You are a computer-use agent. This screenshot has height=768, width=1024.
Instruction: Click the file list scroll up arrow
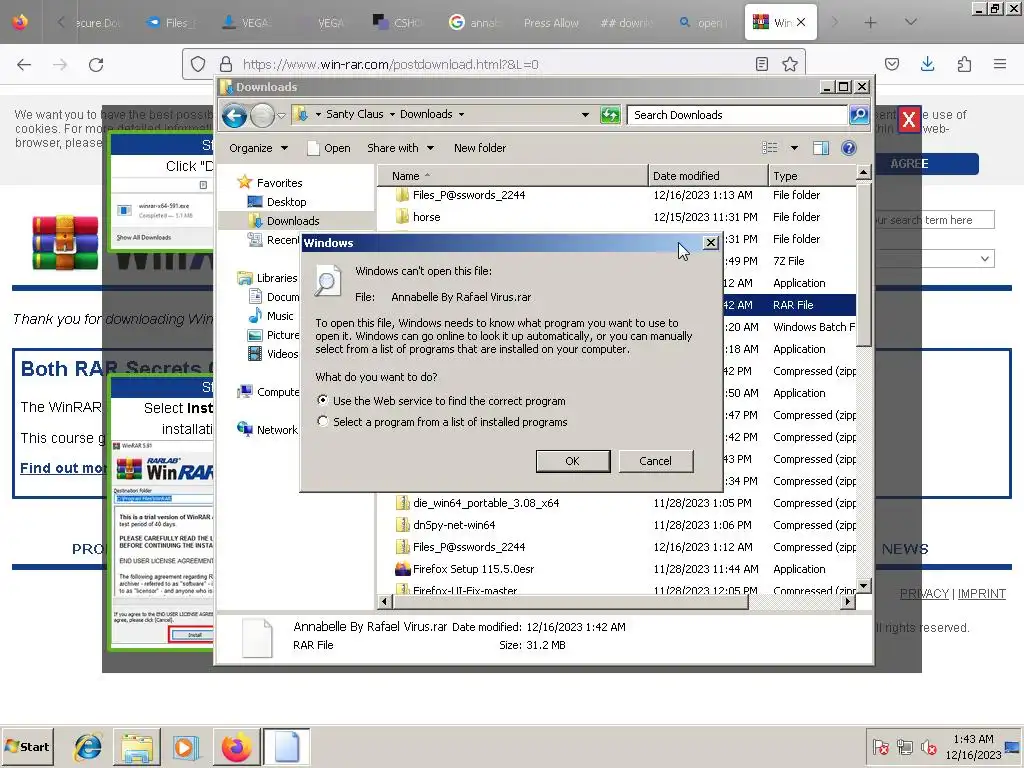(863, 173)
